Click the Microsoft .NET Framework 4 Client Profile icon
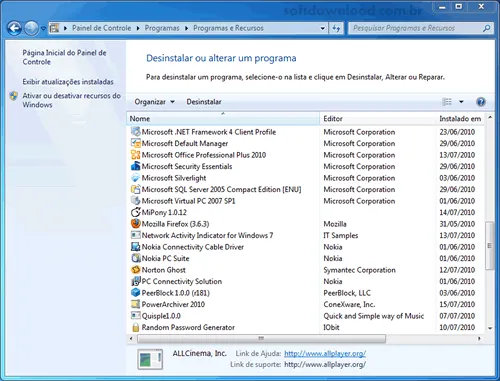The width and height of the screenshot is (500, 381). [x=135, y=132]
